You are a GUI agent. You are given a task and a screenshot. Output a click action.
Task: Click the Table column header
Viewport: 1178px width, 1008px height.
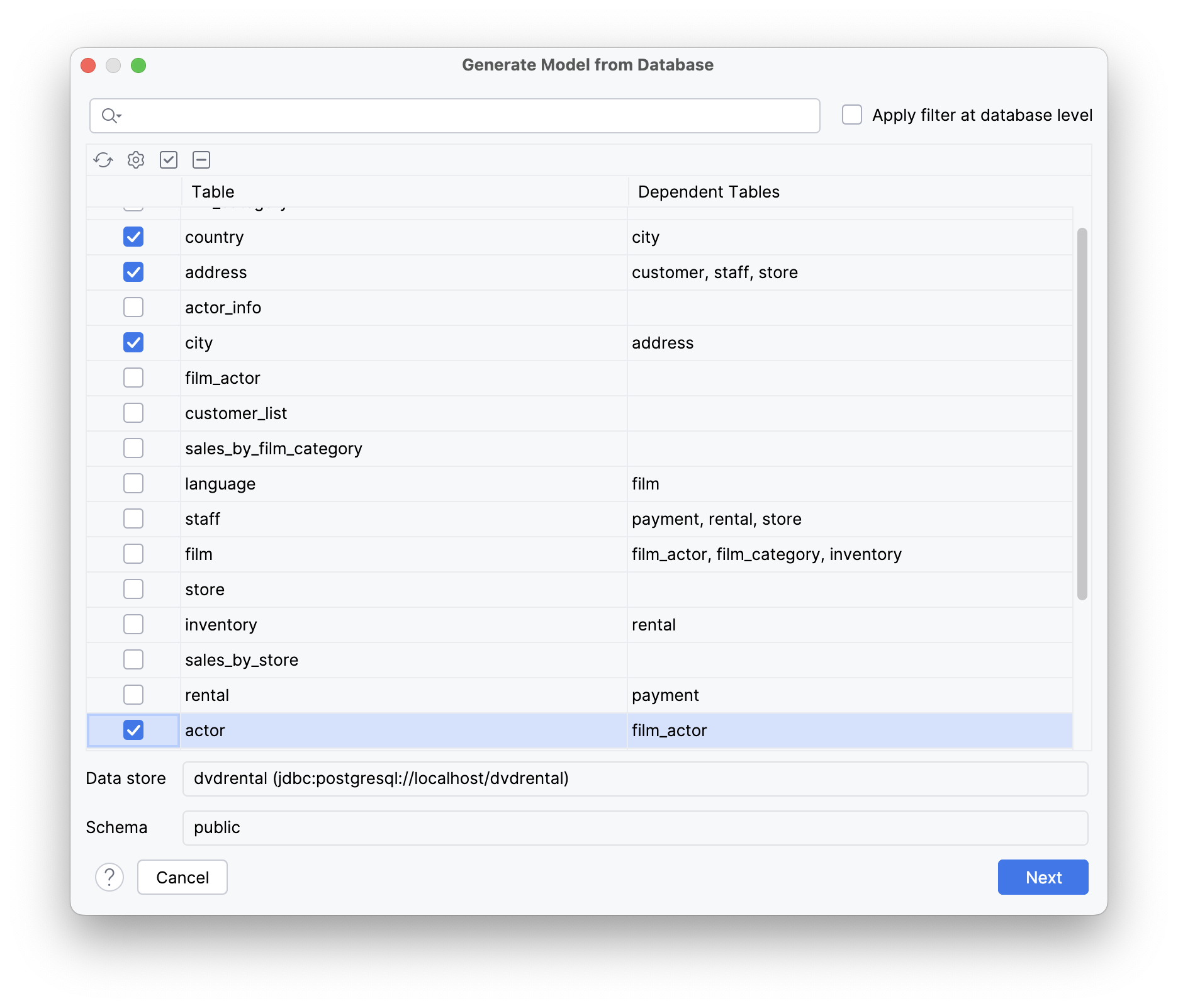[213, 192]
